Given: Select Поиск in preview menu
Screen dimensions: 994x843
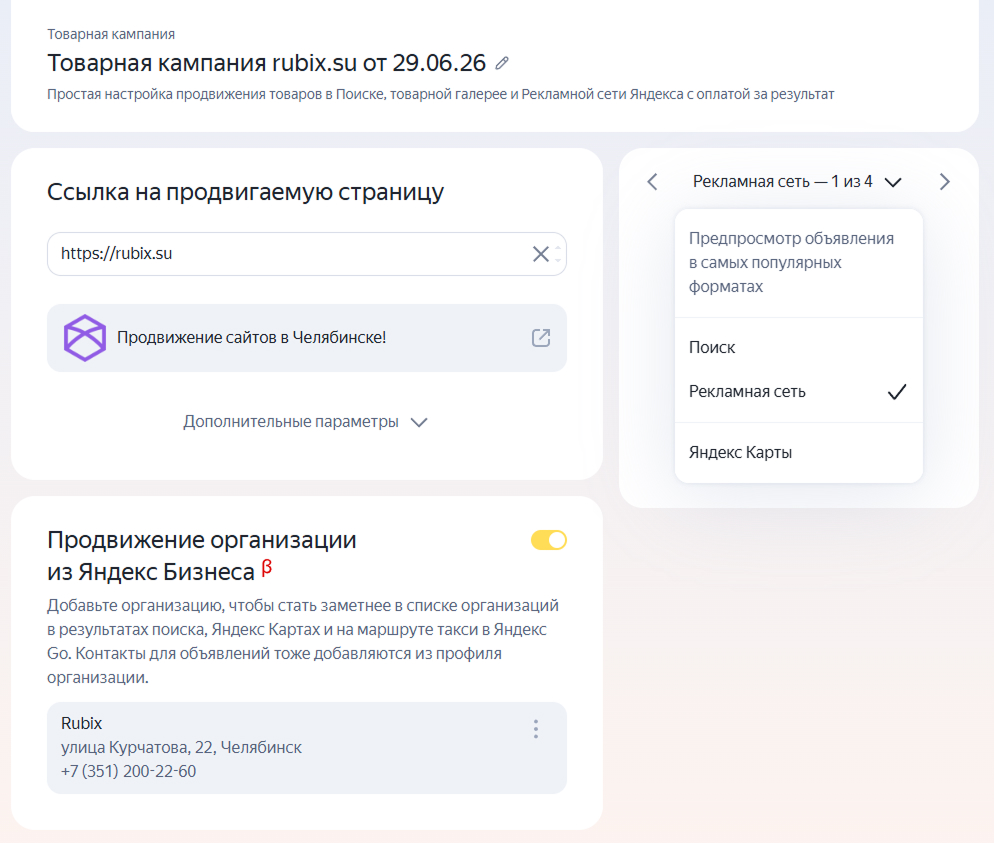Looking at the screenshot, I should tap(799, 347).
